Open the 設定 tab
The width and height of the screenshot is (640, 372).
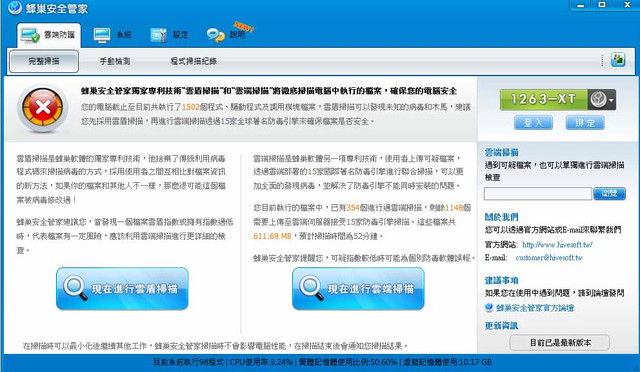pos(169,35)
